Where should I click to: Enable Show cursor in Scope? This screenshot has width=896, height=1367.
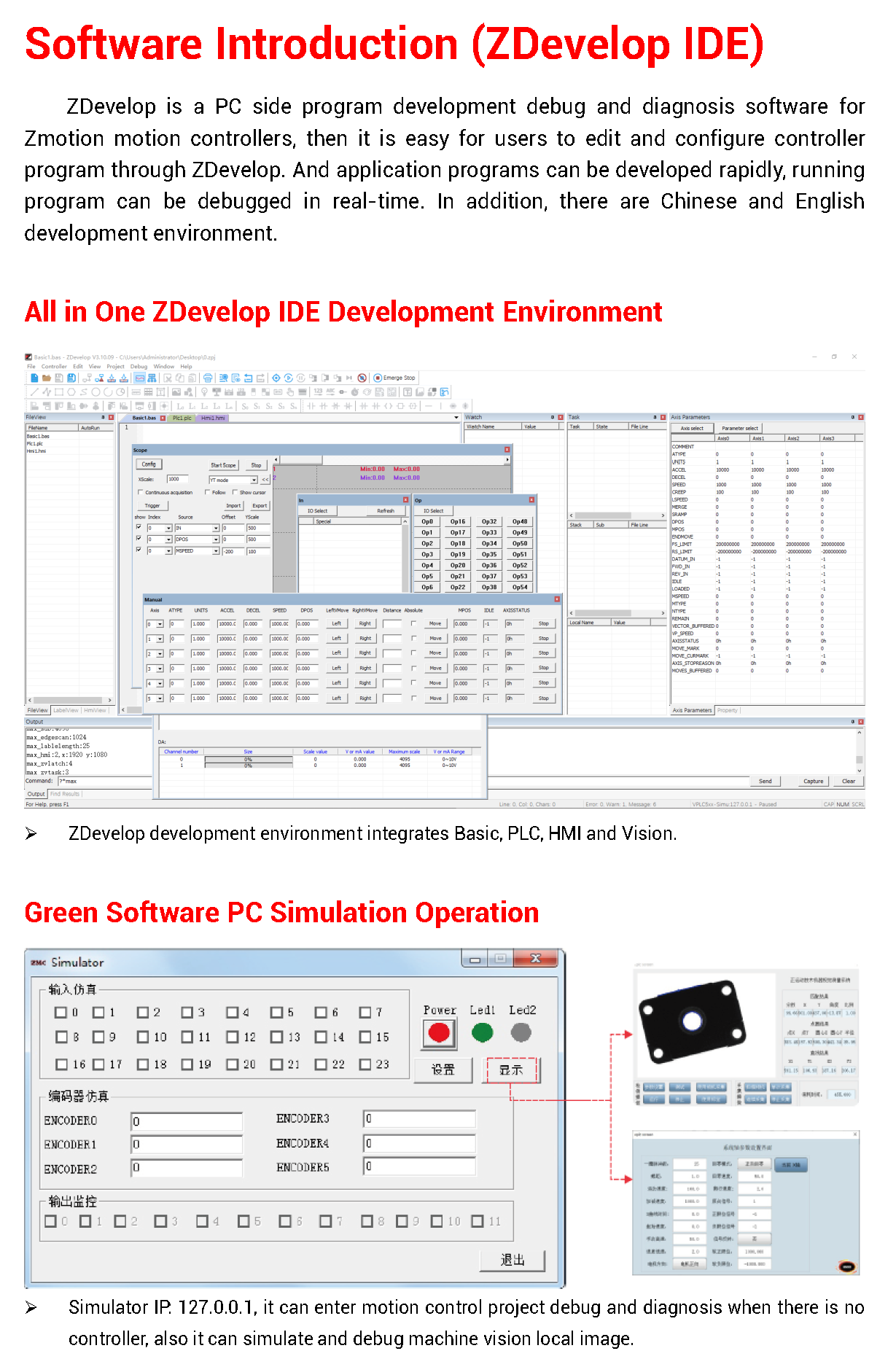235,493
